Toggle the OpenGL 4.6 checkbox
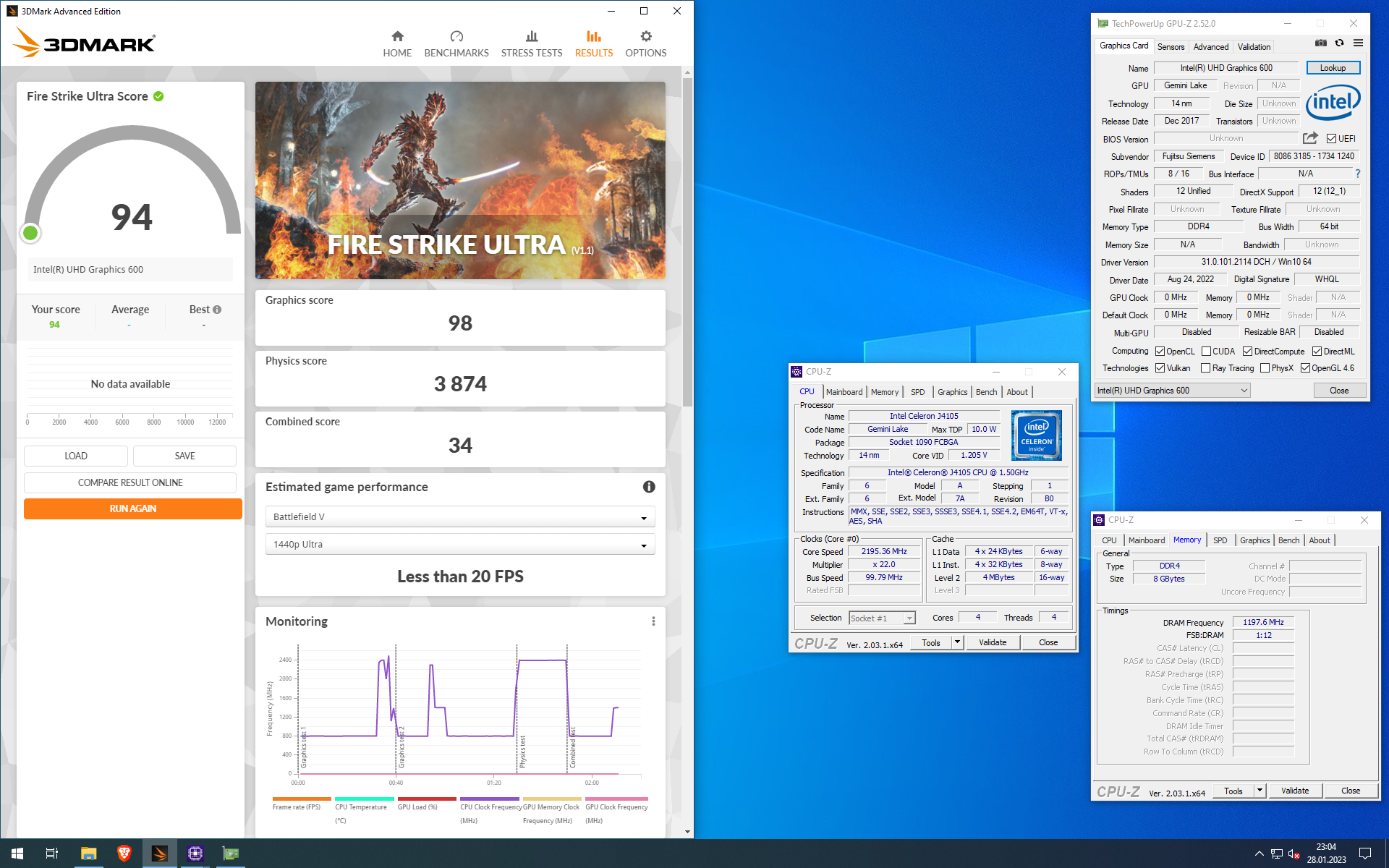1389x868 pixels. pos(1305,368)
